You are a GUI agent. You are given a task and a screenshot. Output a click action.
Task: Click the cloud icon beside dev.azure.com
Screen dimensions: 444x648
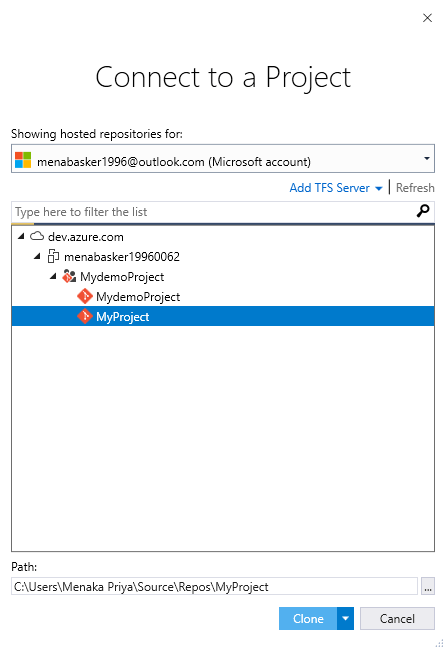click(x=37, y=236)
